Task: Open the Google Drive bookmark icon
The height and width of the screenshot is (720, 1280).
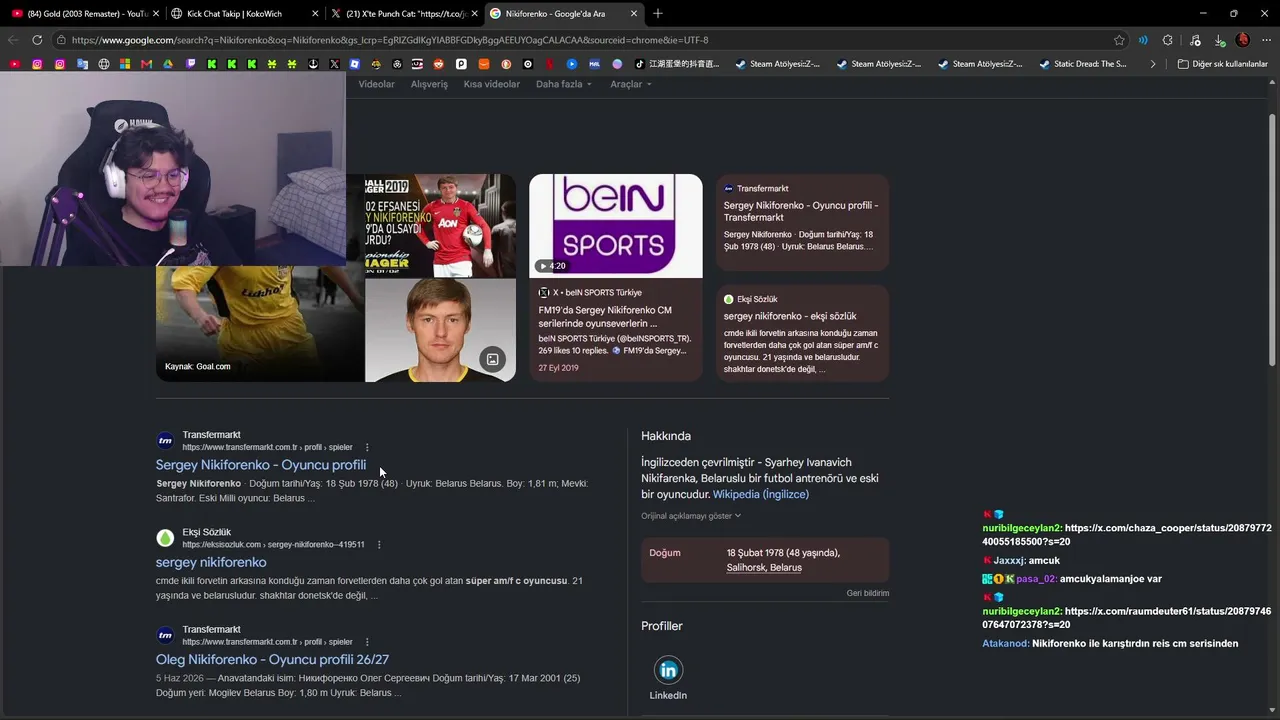Action: click(x=168, y=64)
